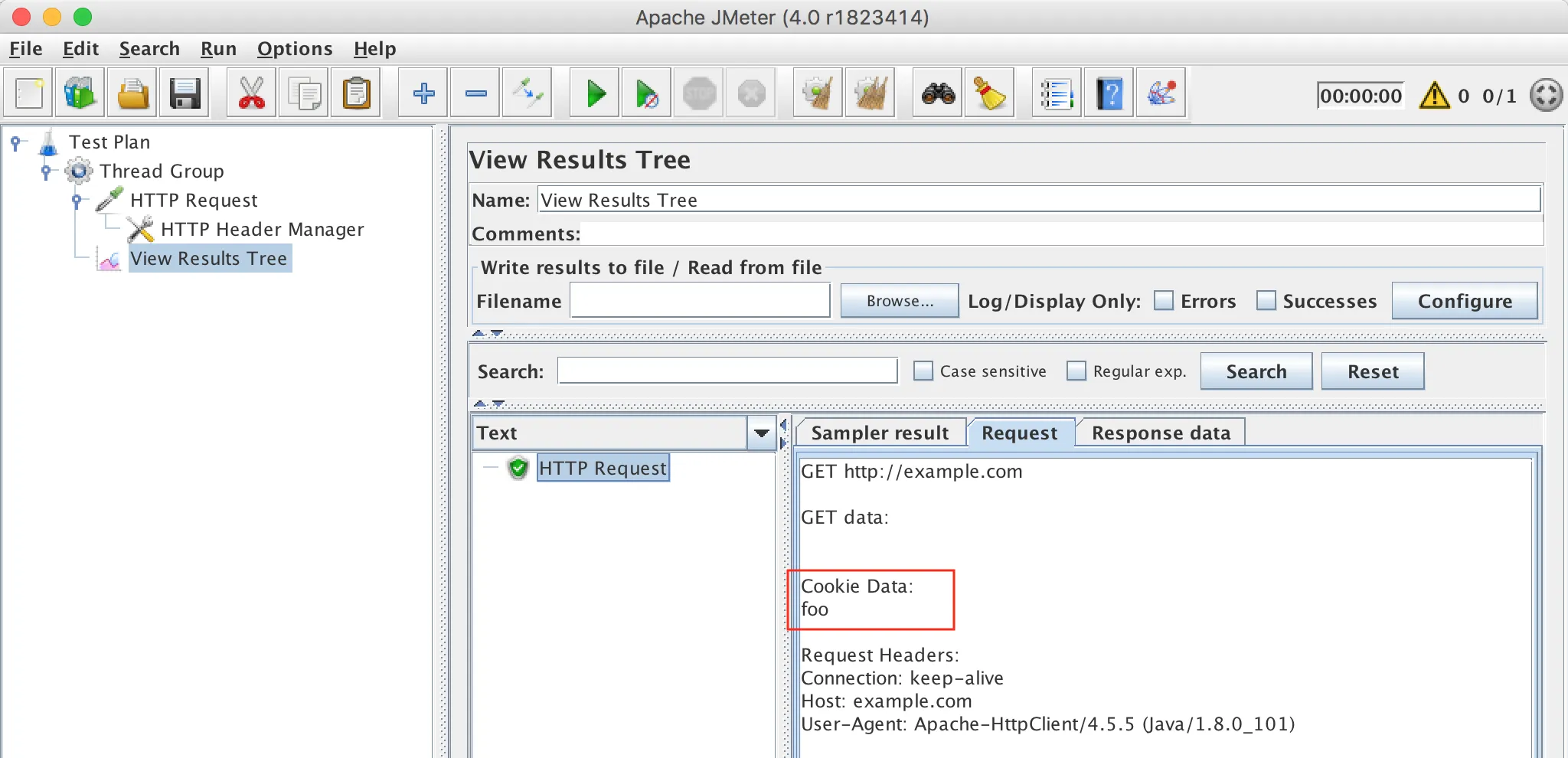This screenshot has width=1568, height=758.
Task: Click the Comments field
Action: [x=1062, y=234]
